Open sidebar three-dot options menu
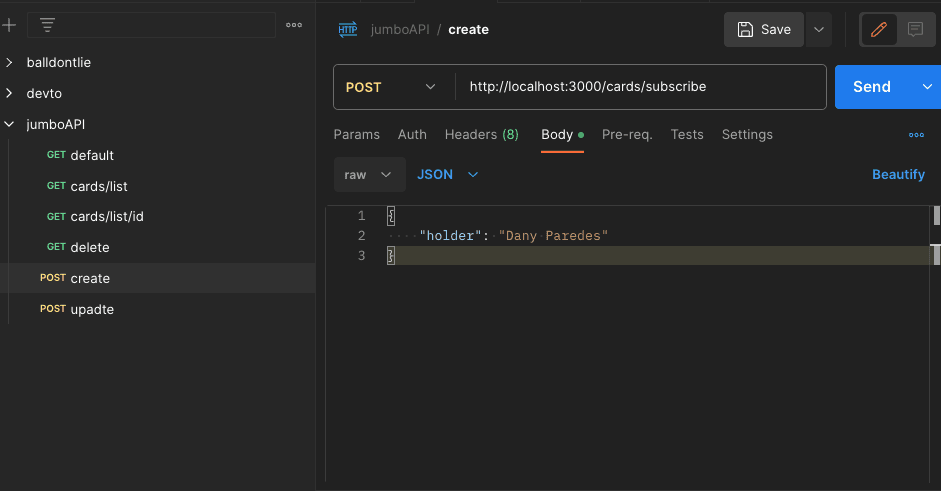941x491 pixels. 294,25
